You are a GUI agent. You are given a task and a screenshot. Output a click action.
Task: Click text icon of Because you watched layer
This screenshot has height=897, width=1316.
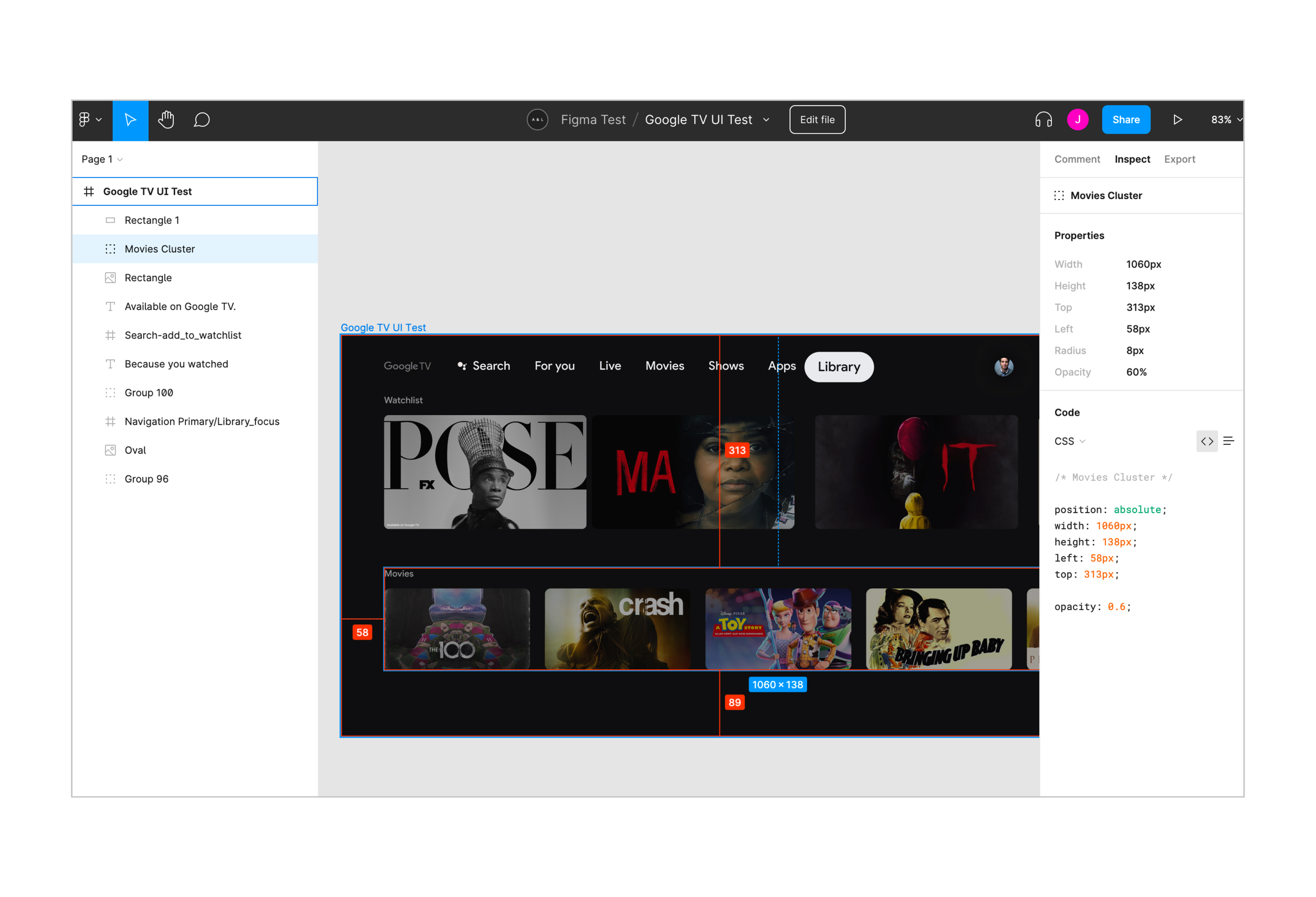click(111, 364)
